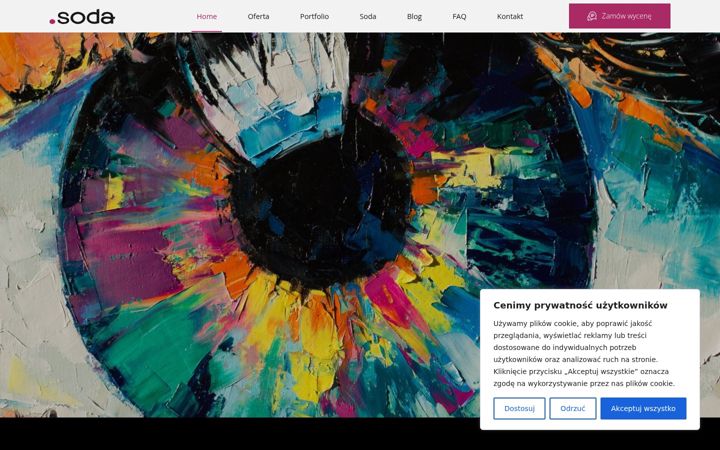This screenshot has height=450, width=720.
Task: Reject cookies with Odrzuć button
Action: [573, 408]
